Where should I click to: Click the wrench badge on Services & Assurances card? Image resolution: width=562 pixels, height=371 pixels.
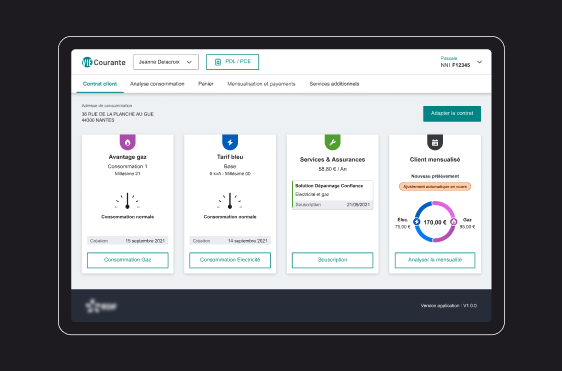(x=333, y=142)
